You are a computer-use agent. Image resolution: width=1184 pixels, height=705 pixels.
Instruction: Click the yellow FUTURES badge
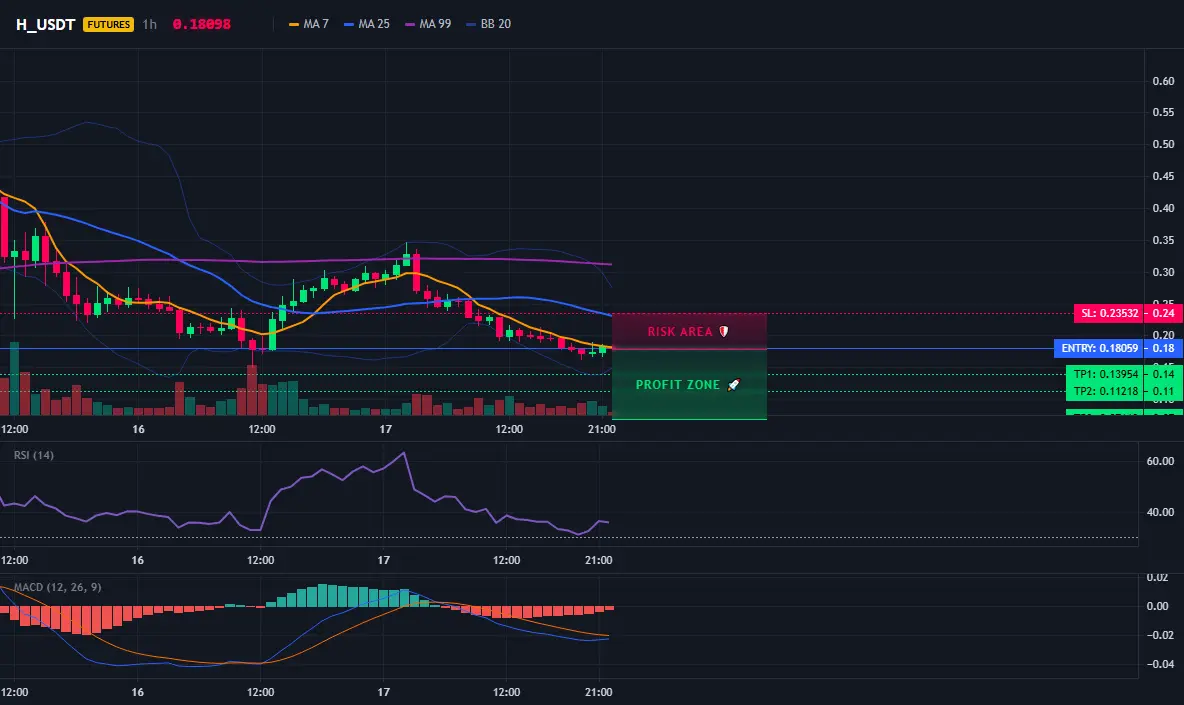[109, 24]
